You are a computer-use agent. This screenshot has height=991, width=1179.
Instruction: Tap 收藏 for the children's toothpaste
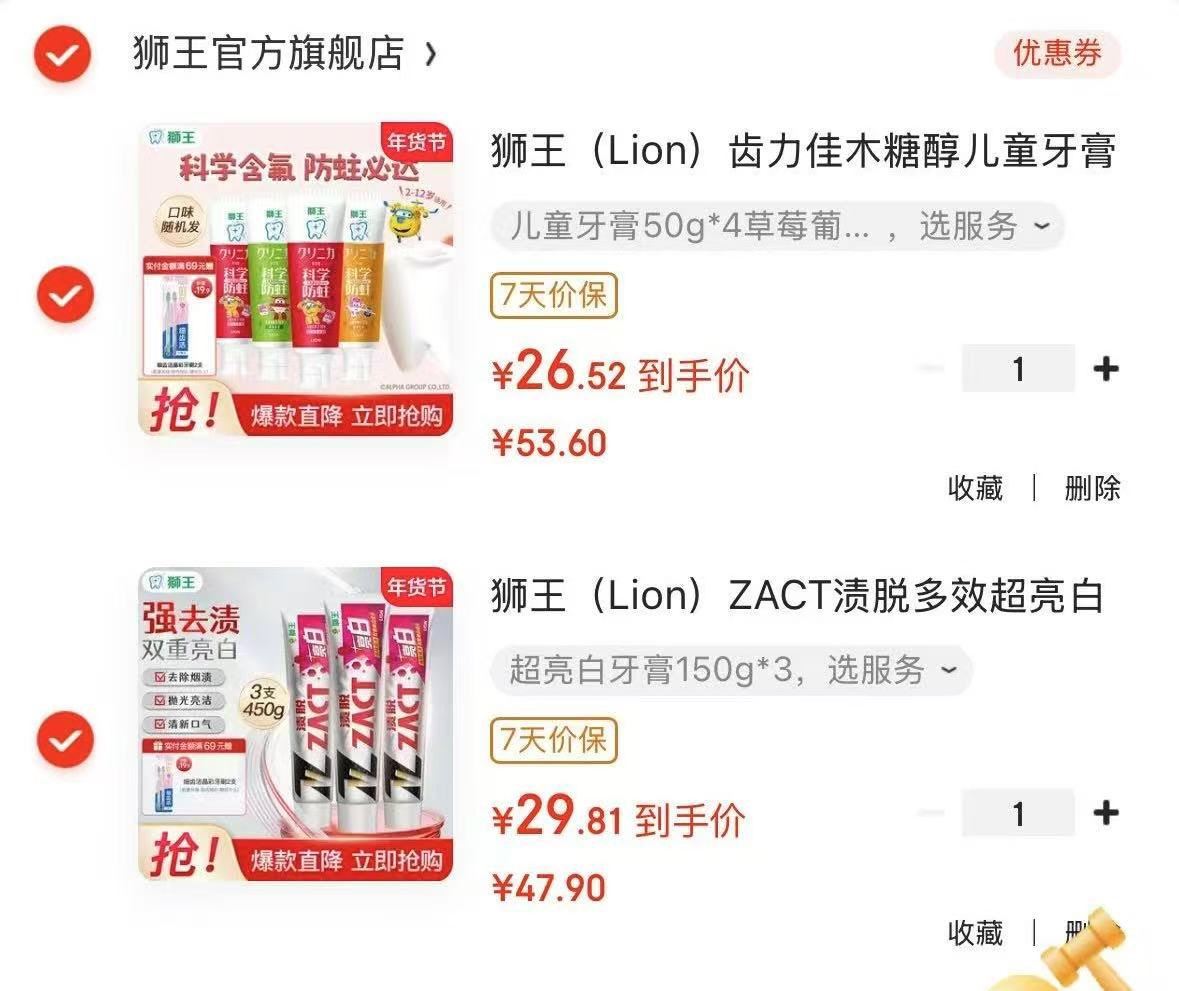pyautogui.click(x=975, y=488)
